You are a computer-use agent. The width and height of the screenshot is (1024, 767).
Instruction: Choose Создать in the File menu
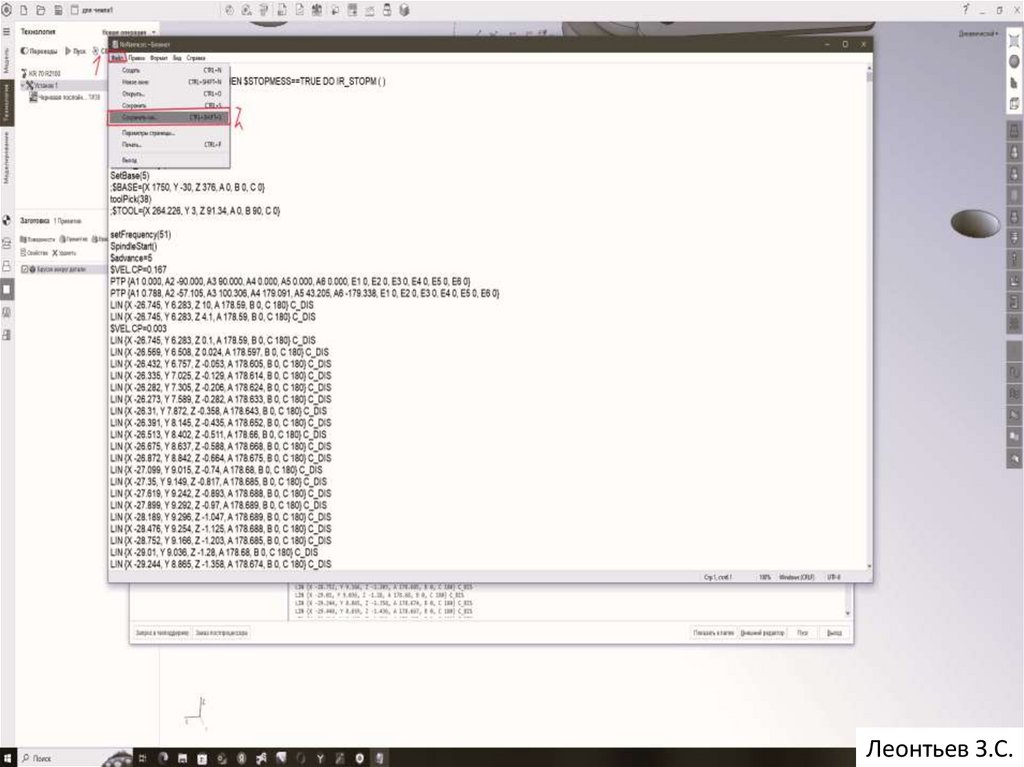click(168, 70)
